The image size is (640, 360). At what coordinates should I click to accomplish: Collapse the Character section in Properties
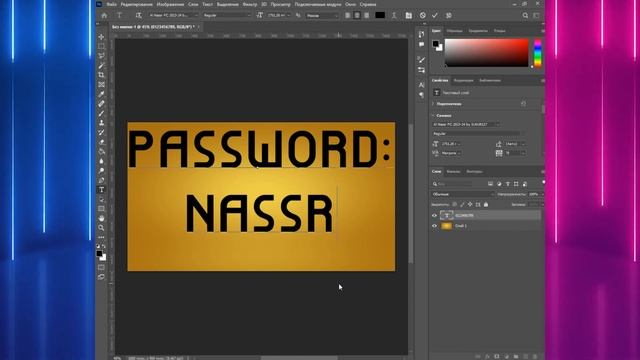(x=433, y=116)
